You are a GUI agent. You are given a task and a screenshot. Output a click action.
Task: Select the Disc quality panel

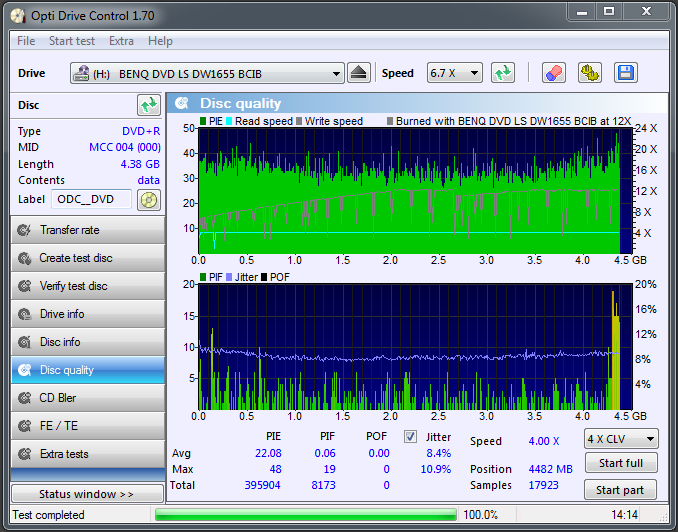88,370
